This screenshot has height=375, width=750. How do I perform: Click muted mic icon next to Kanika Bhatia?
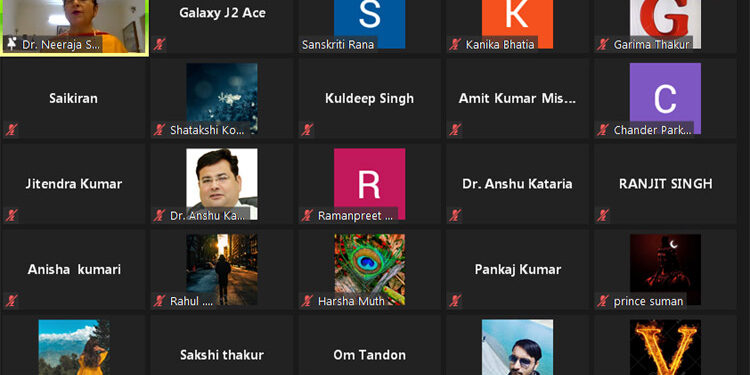point(455,44)
